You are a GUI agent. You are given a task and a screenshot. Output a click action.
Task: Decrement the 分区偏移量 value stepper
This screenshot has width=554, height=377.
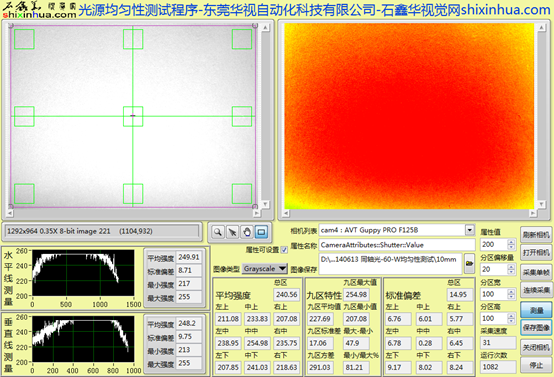(511, 272)
